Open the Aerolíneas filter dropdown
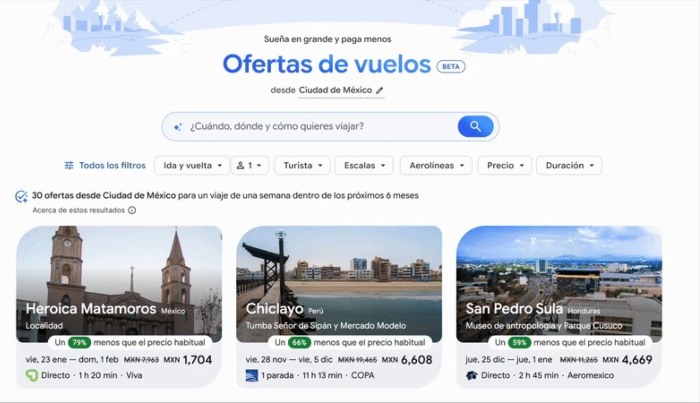 (435, 165)
